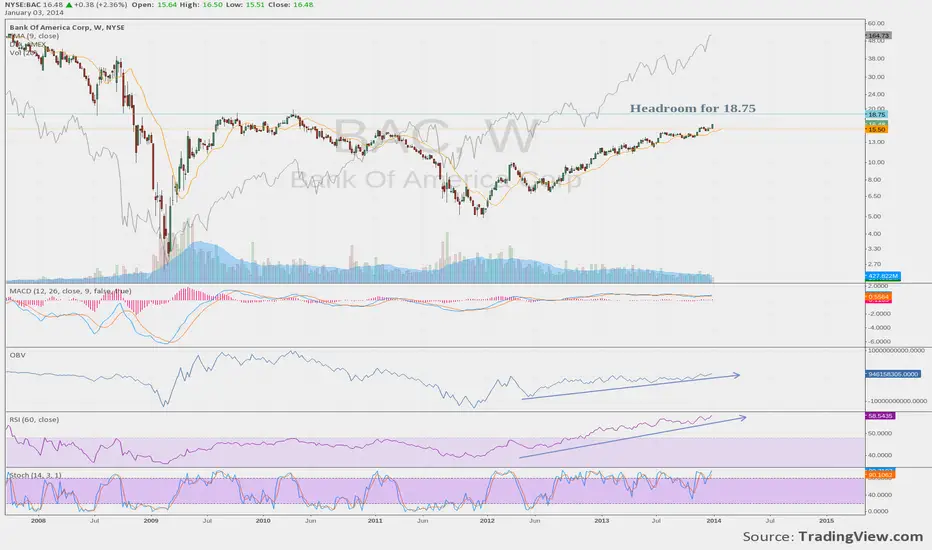The width and height of the screenshot is (932, 550).
Task: Click the 2008 time axis label
Action: (38, 520)
